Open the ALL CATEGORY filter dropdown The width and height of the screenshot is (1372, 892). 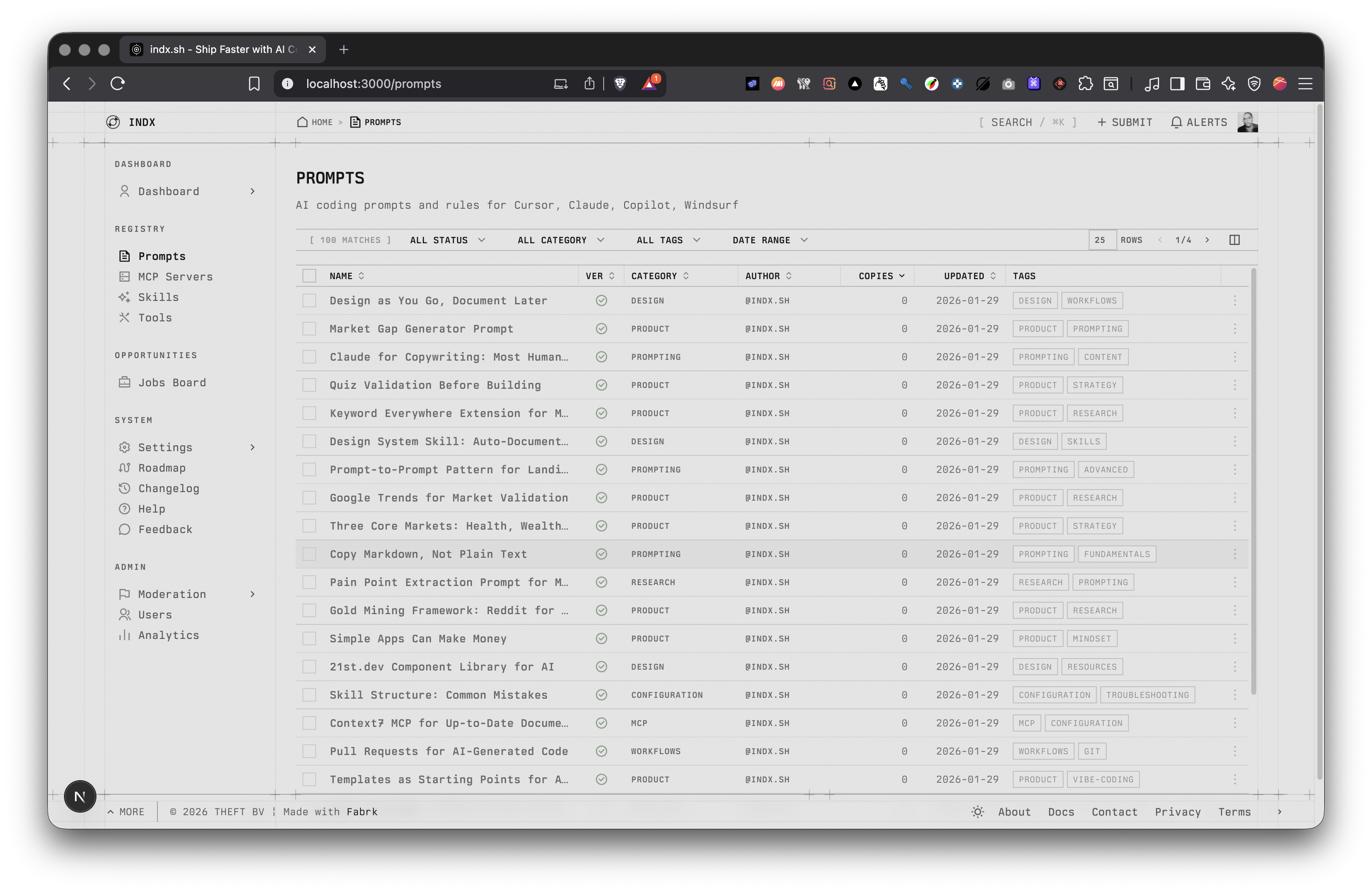[x=560, y=240]
